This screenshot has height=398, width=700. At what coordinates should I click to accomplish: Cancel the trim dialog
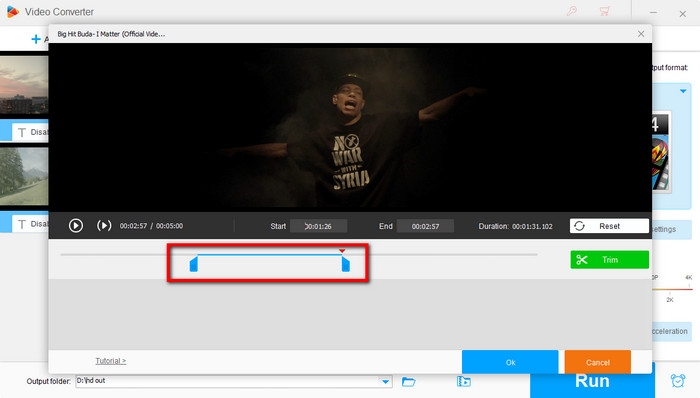coord(597,362)
